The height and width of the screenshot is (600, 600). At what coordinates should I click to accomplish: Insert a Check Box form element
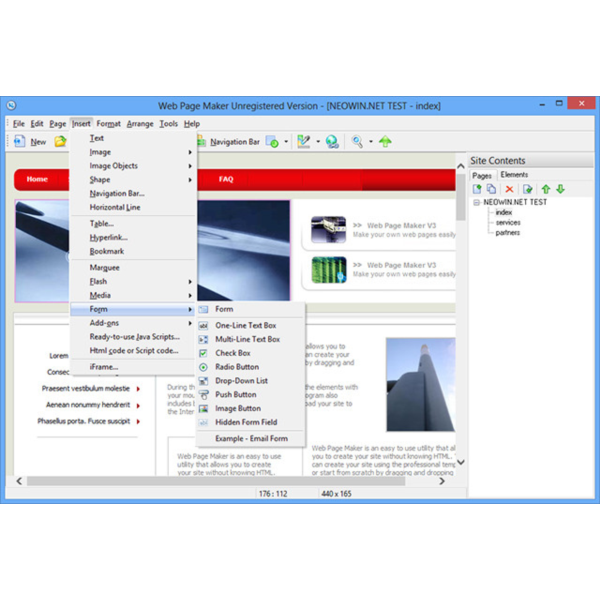tap(251, 353)
